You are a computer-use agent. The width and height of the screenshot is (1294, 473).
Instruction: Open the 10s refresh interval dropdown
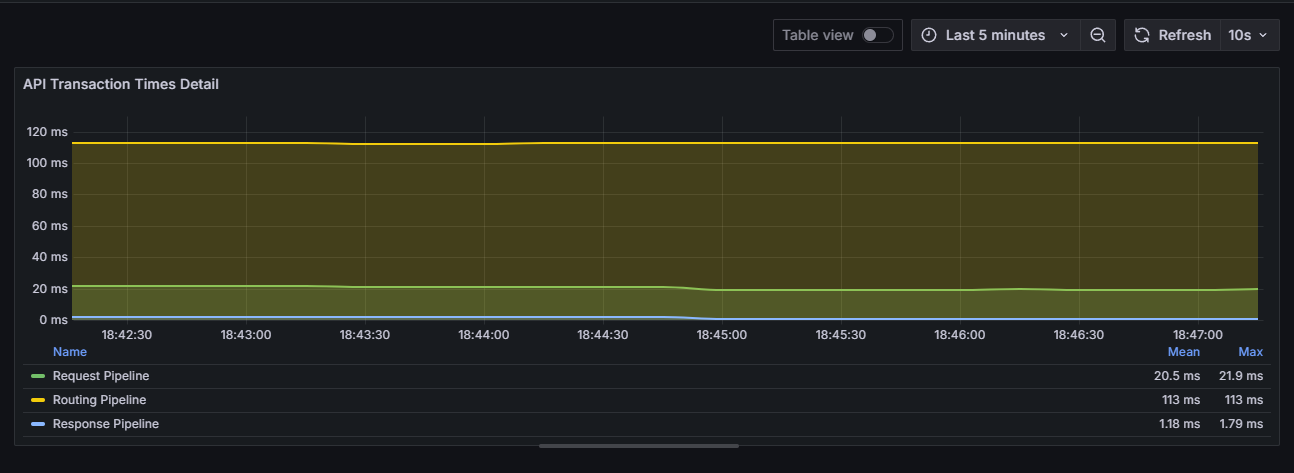tap(1248, 35)
